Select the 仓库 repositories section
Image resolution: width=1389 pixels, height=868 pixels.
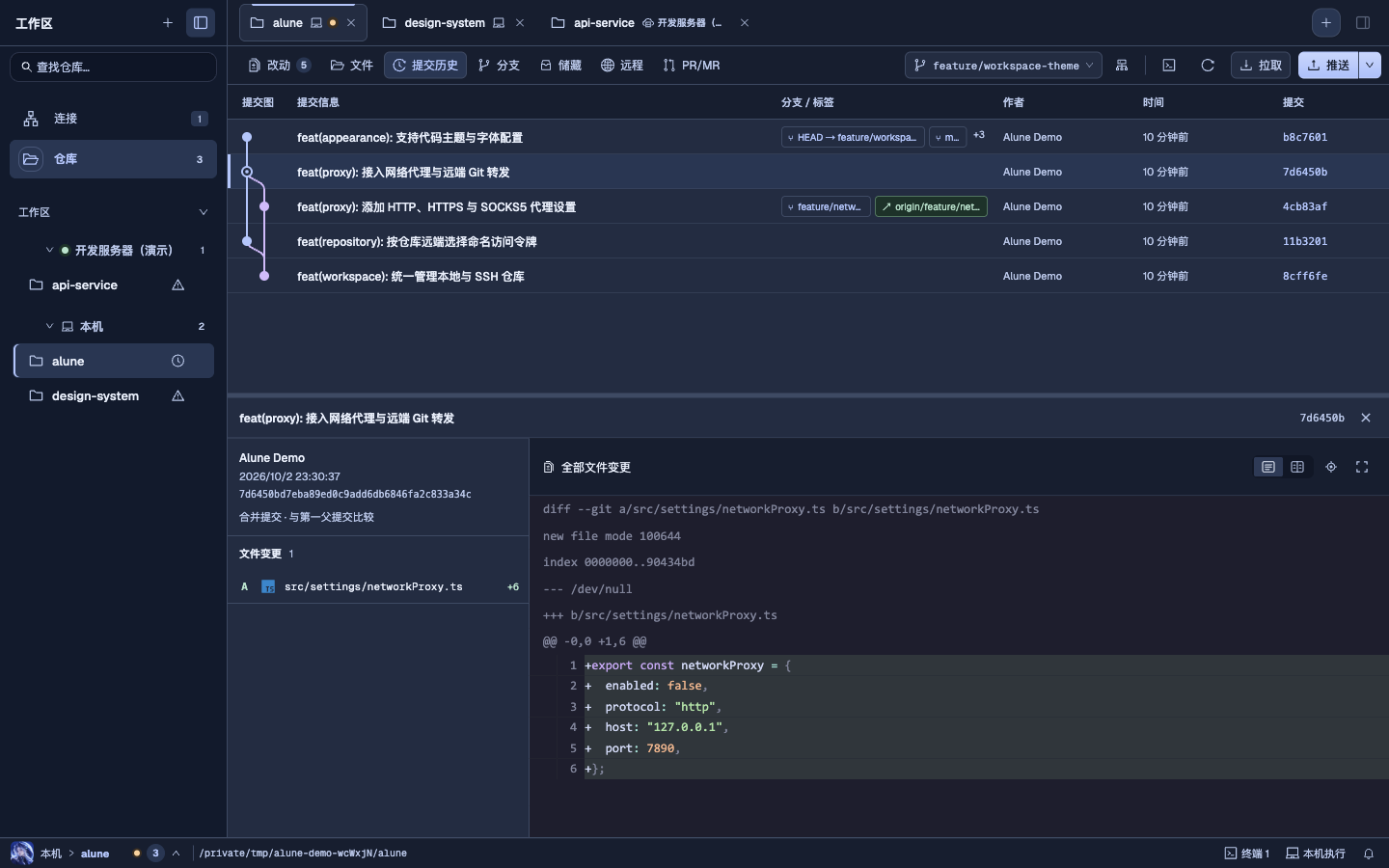114,159
